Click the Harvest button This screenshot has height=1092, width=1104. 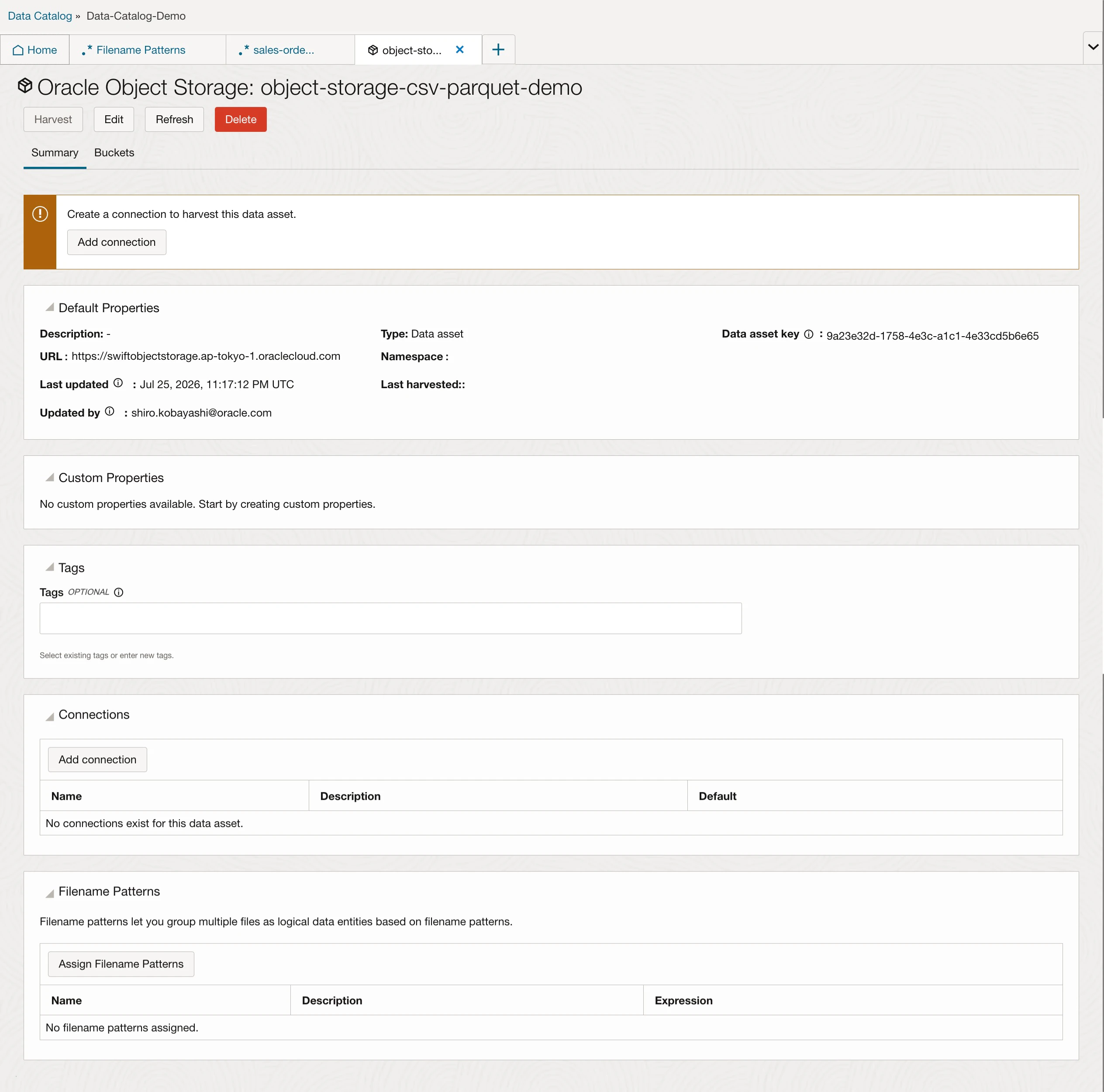click(53, 120)
